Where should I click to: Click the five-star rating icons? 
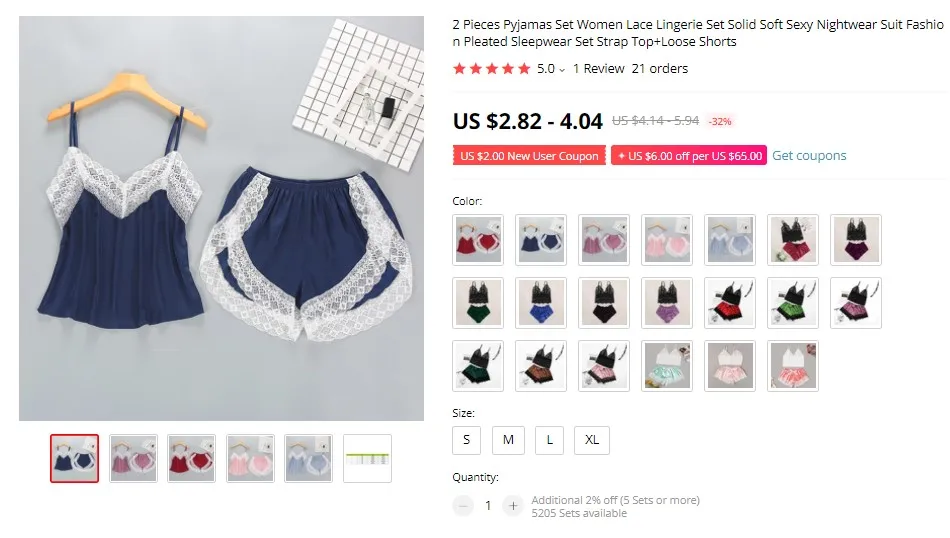491,68
